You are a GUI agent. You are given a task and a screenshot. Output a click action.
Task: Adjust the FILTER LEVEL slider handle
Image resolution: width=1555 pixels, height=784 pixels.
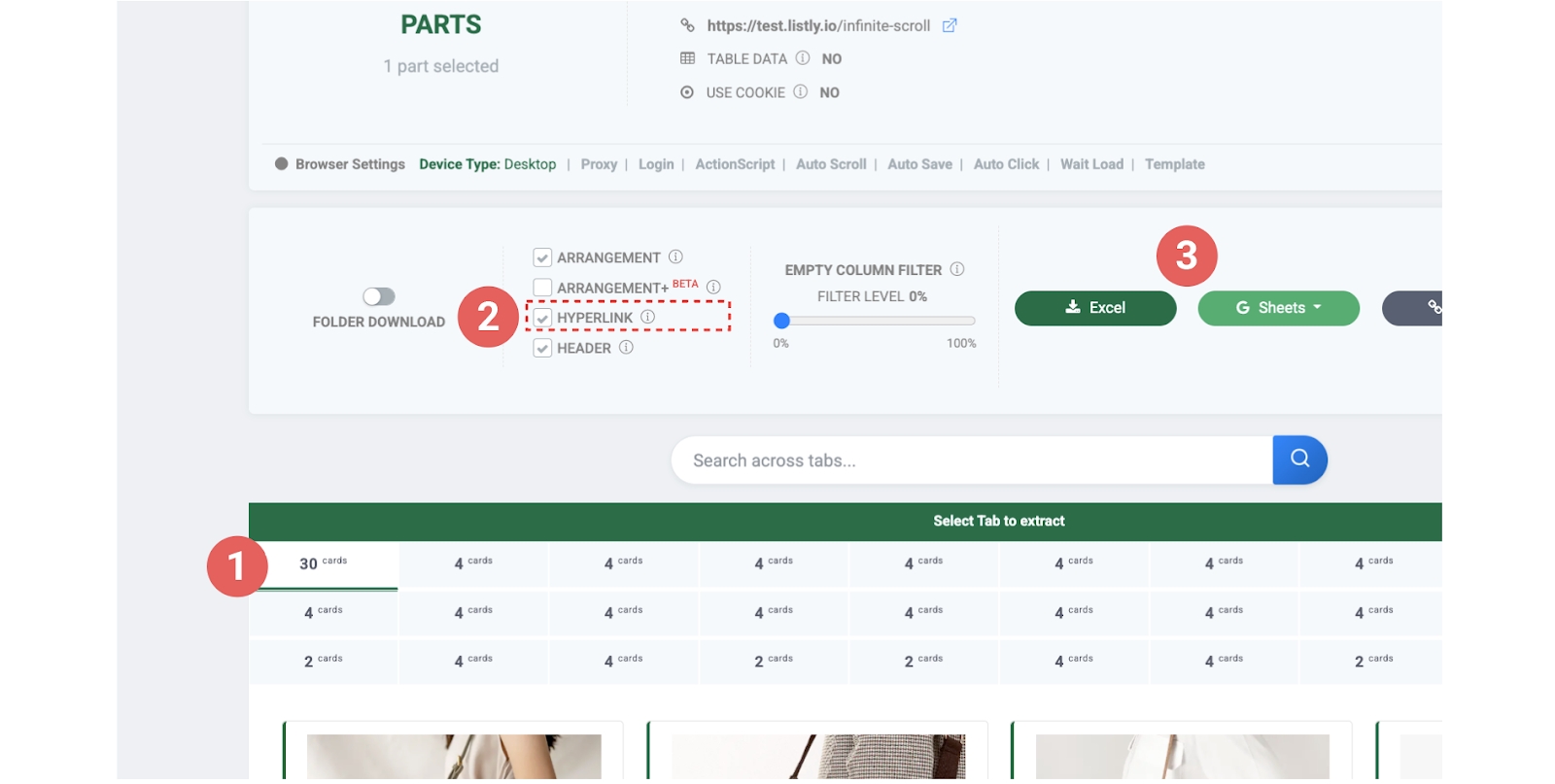tap(781, 321)
